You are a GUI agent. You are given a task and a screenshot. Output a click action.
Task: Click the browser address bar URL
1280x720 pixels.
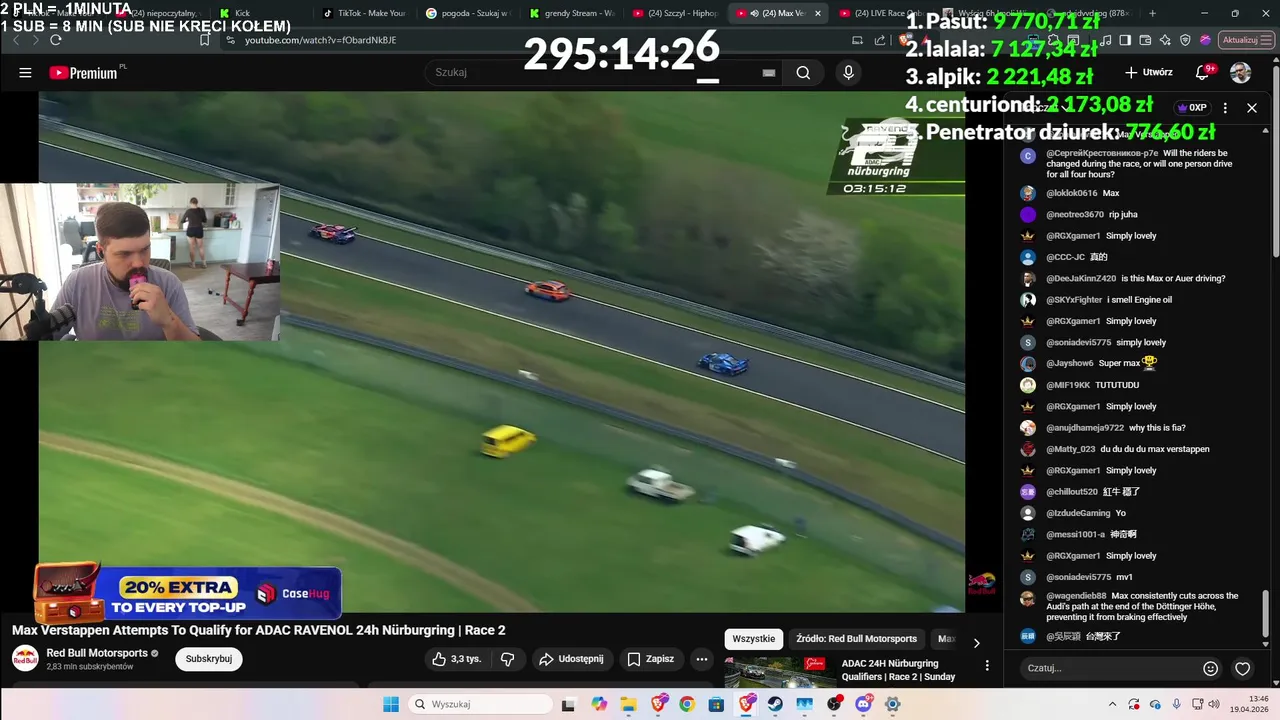pyautogui.click(x=320, y=40)
